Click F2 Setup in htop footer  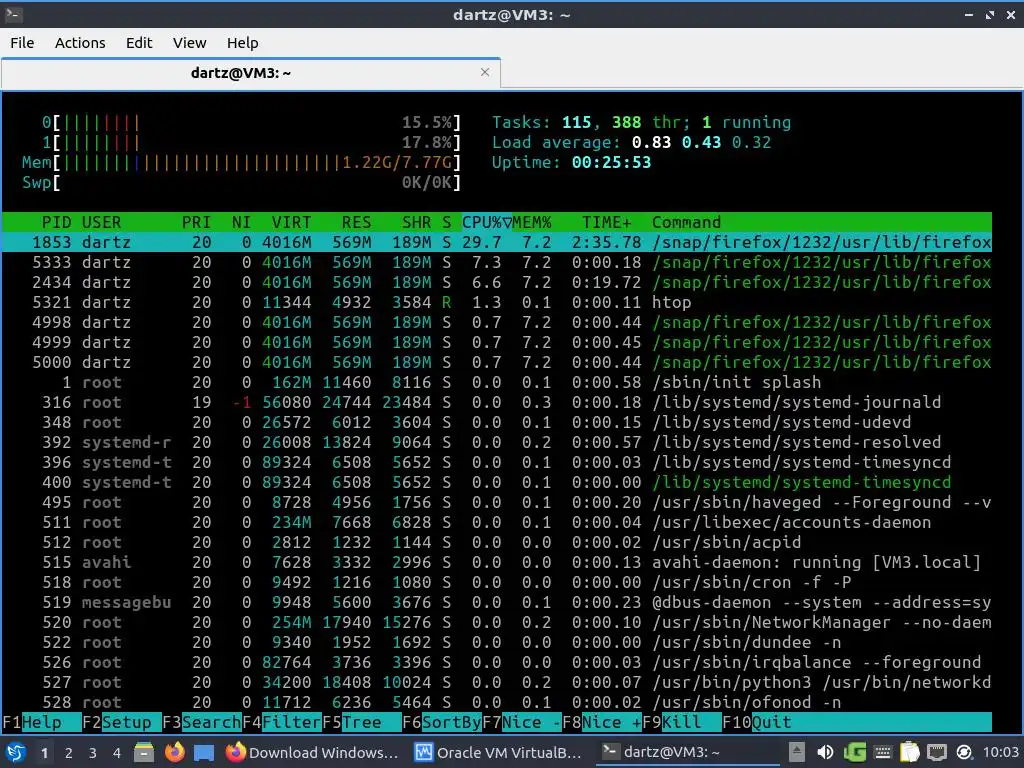point(122,722)
